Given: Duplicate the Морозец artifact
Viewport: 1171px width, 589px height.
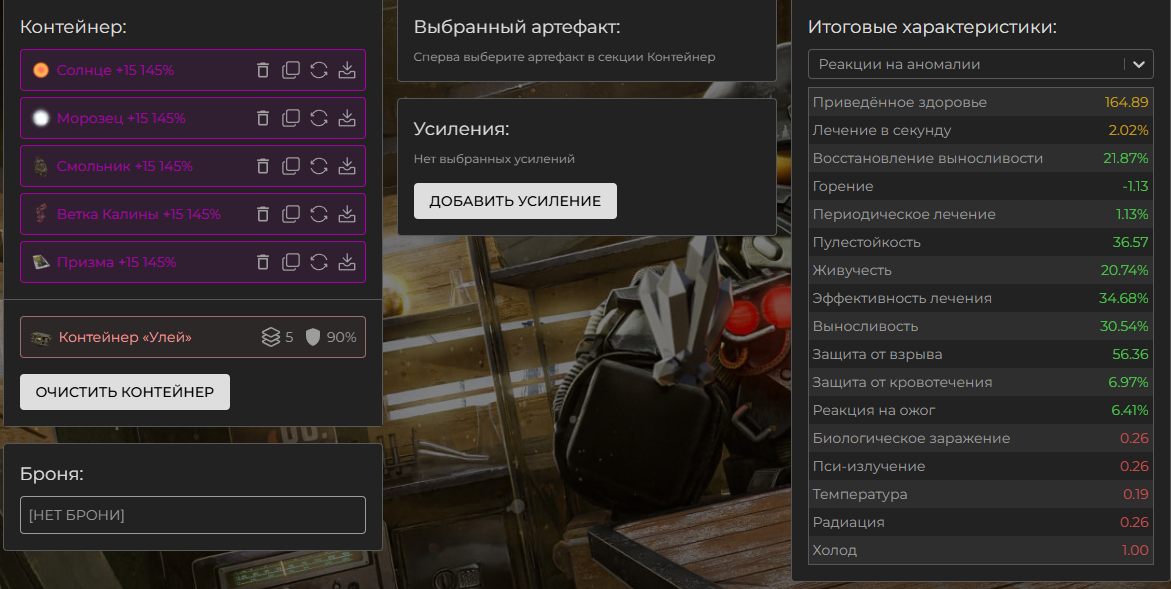Looking at the screenshot, I should (291, 118).
